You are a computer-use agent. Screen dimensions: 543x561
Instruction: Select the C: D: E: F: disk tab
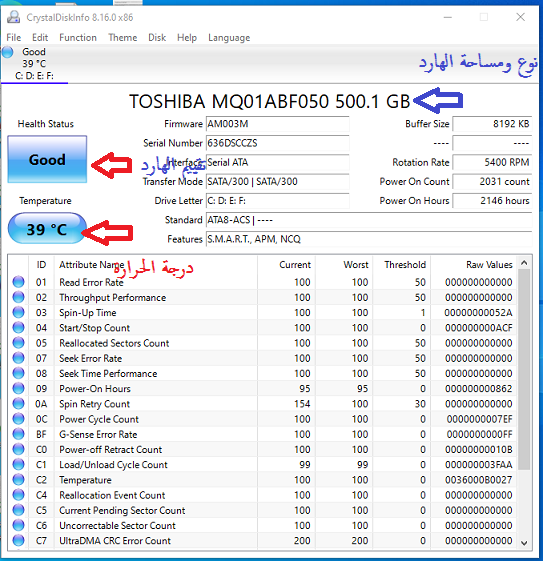(34, 64)
